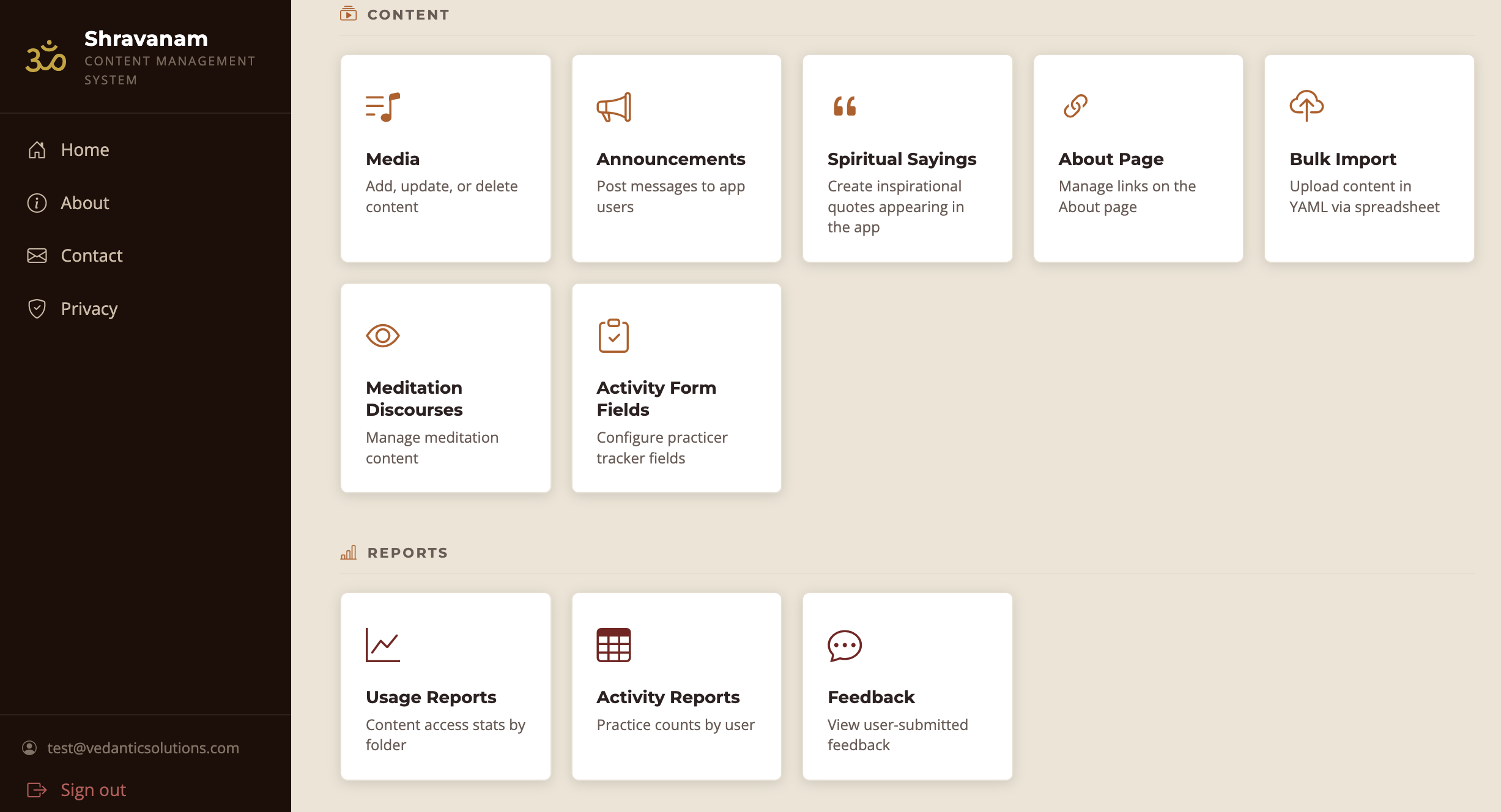
Task: Open the Announcements card
Action: [x=676, y=158]
